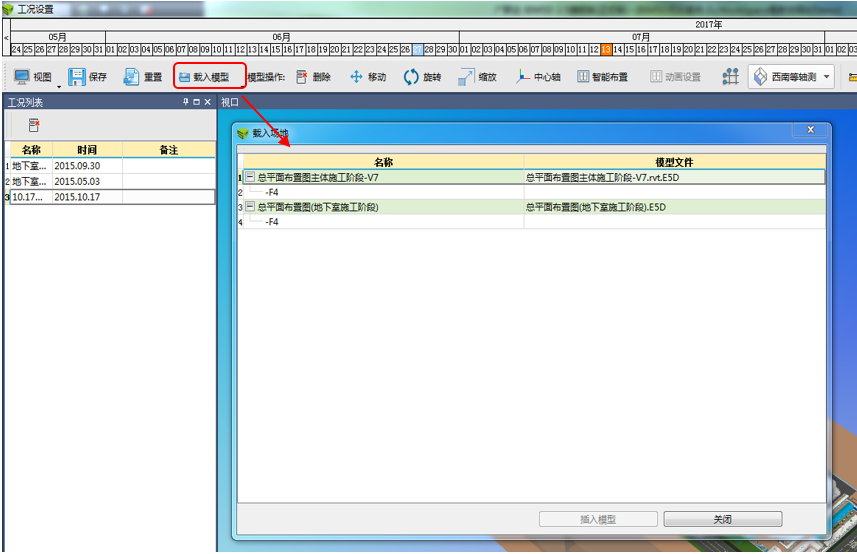This screenshot has height=554, width=857.
Task: Open the 动画设置 animation settings
Action: coord(676,77)
